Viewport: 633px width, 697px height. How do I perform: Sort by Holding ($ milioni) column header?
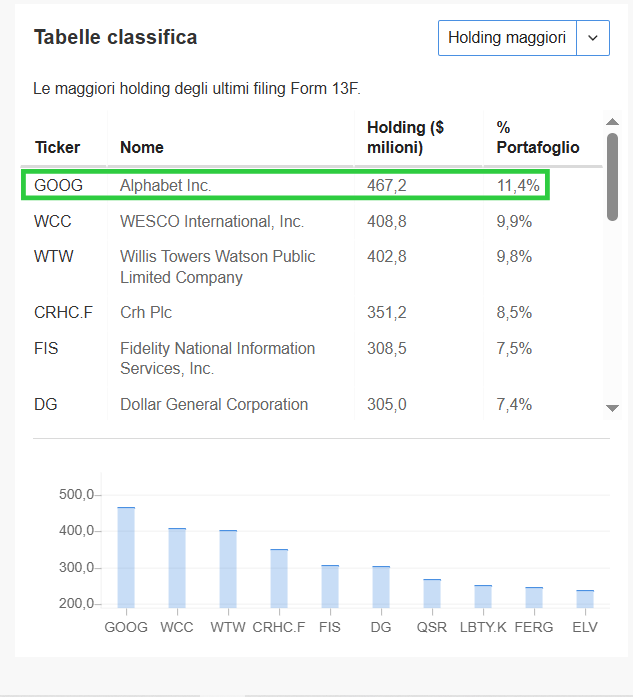(x=405, y=137)
